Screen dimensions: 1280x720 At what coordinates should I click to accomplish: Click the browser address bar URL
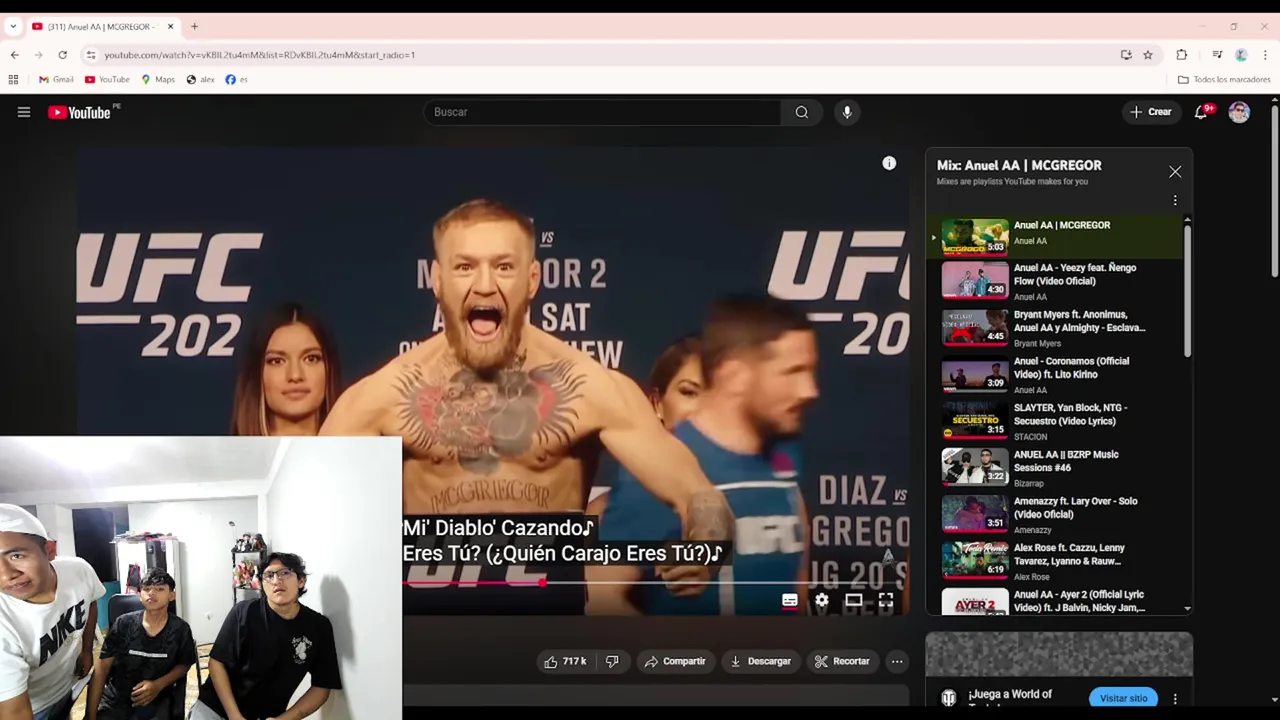tap(260, 55)
